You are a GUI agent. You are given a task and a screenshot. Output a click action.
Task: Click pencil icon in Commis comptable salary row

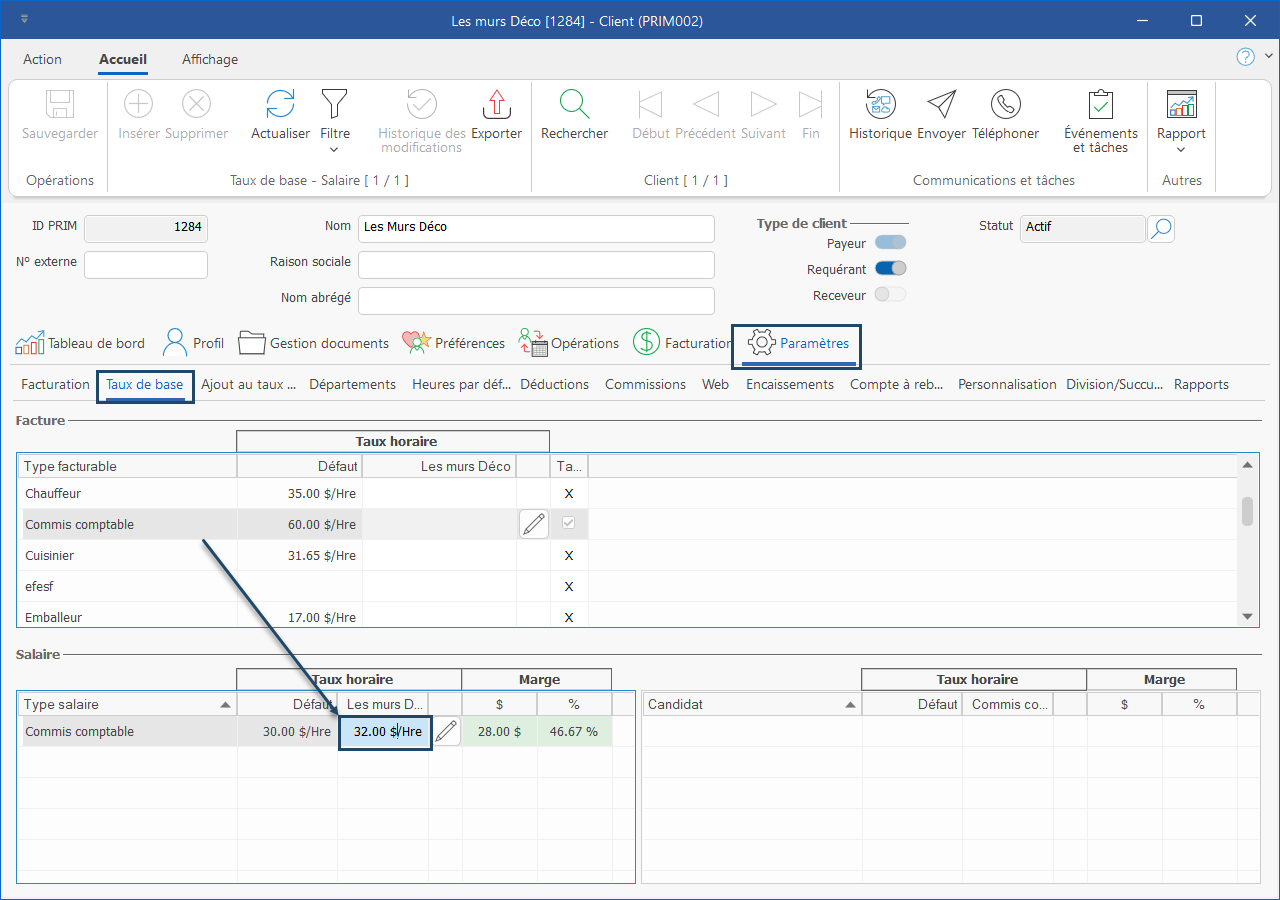447,732
